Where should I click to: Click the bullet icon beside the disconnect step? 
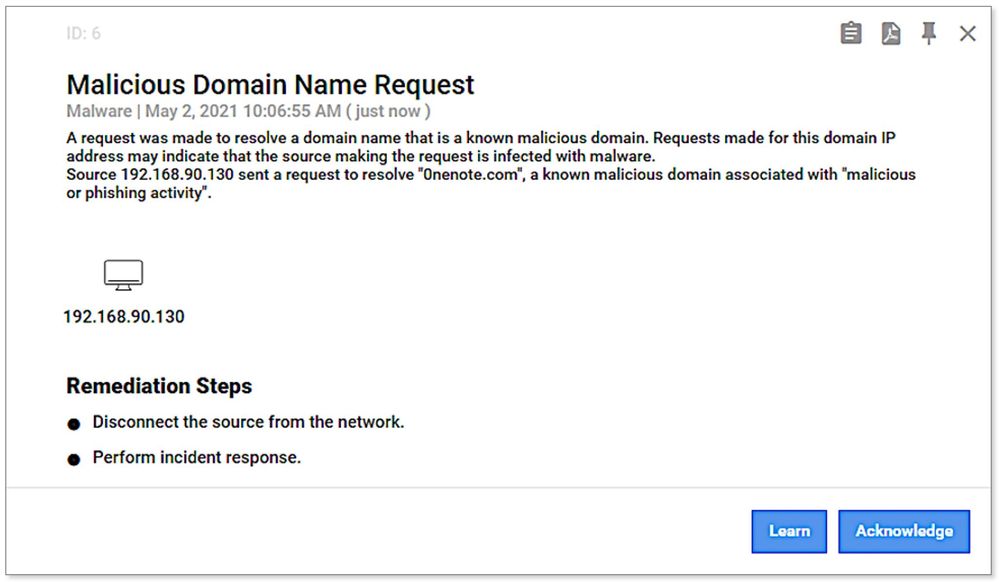(x=75, y=423)
